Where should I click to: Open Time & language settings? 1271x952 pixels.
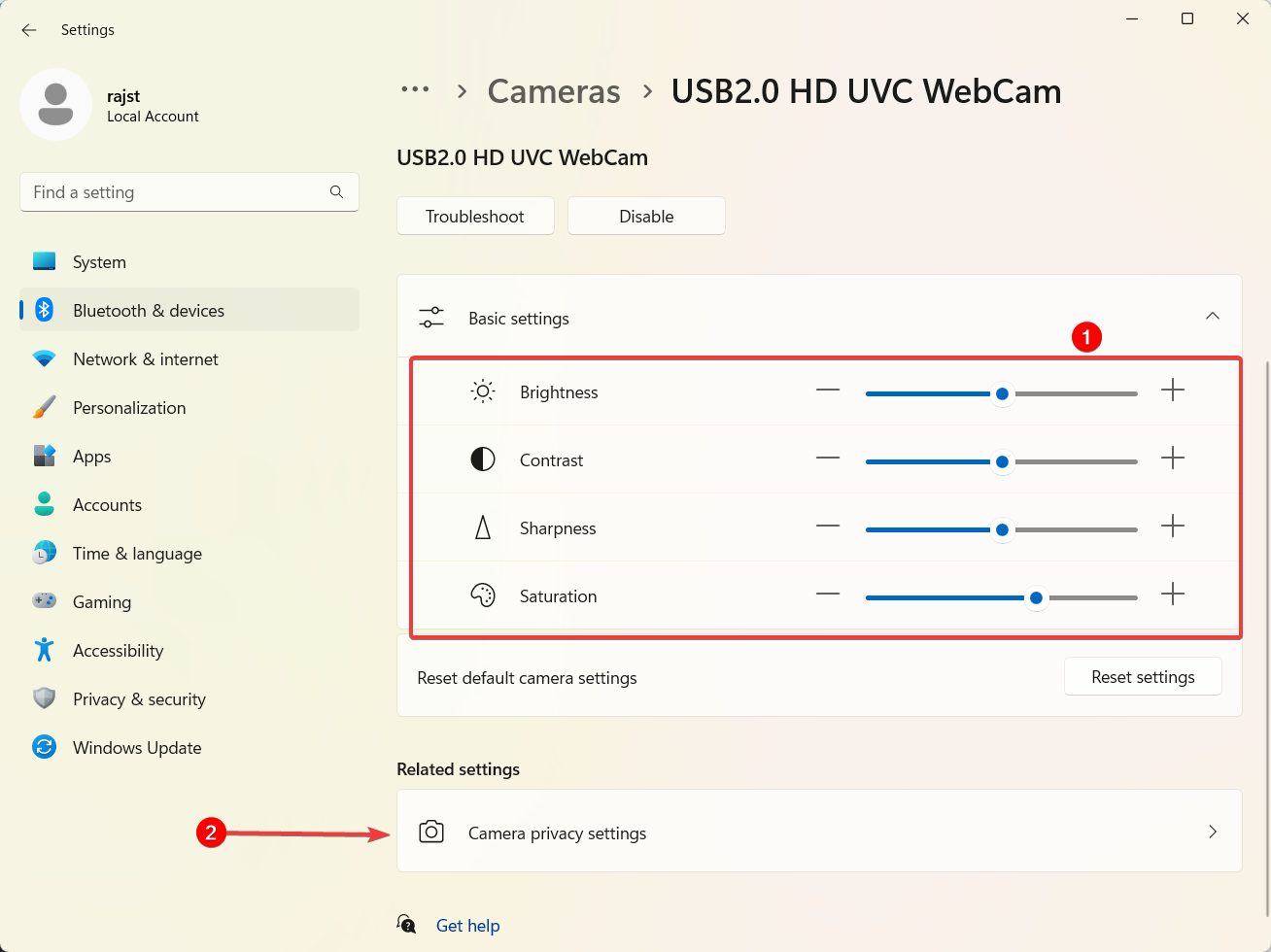click(x=189, y=553)
